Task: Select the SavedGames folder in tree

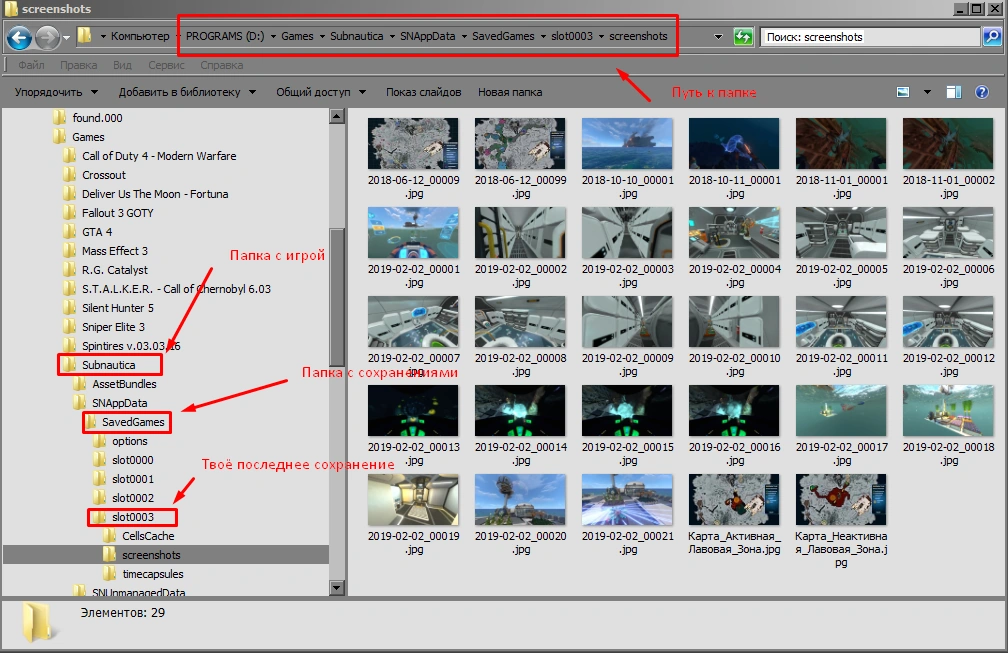Action: (x=133, y=422)
